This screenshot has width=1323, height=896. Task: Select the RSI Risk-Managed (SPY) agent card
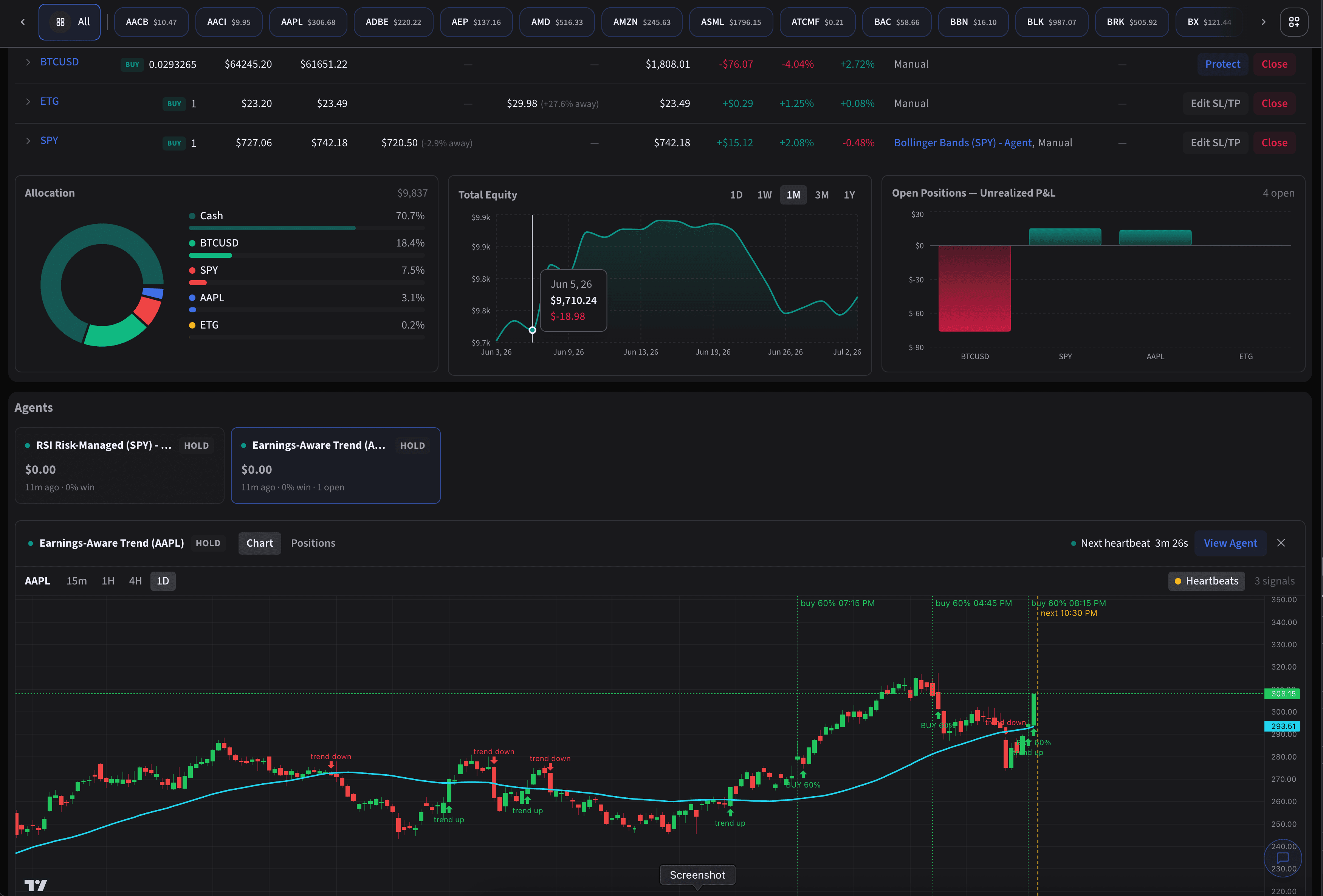(x=119, y=466)
